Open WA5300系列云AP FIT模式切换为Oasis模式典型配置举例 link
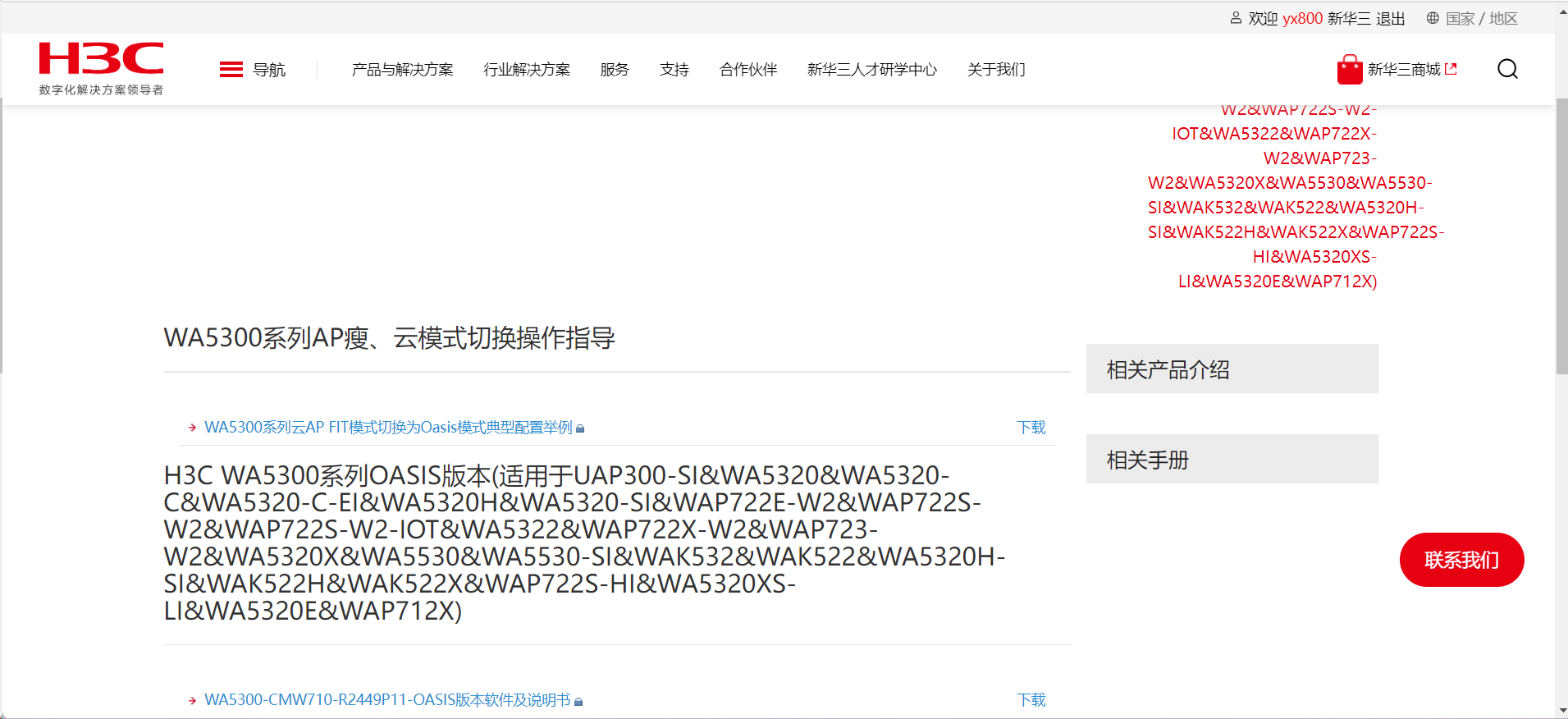The width and height of the screenshot is (1568, 719). [x=388, y=428]
